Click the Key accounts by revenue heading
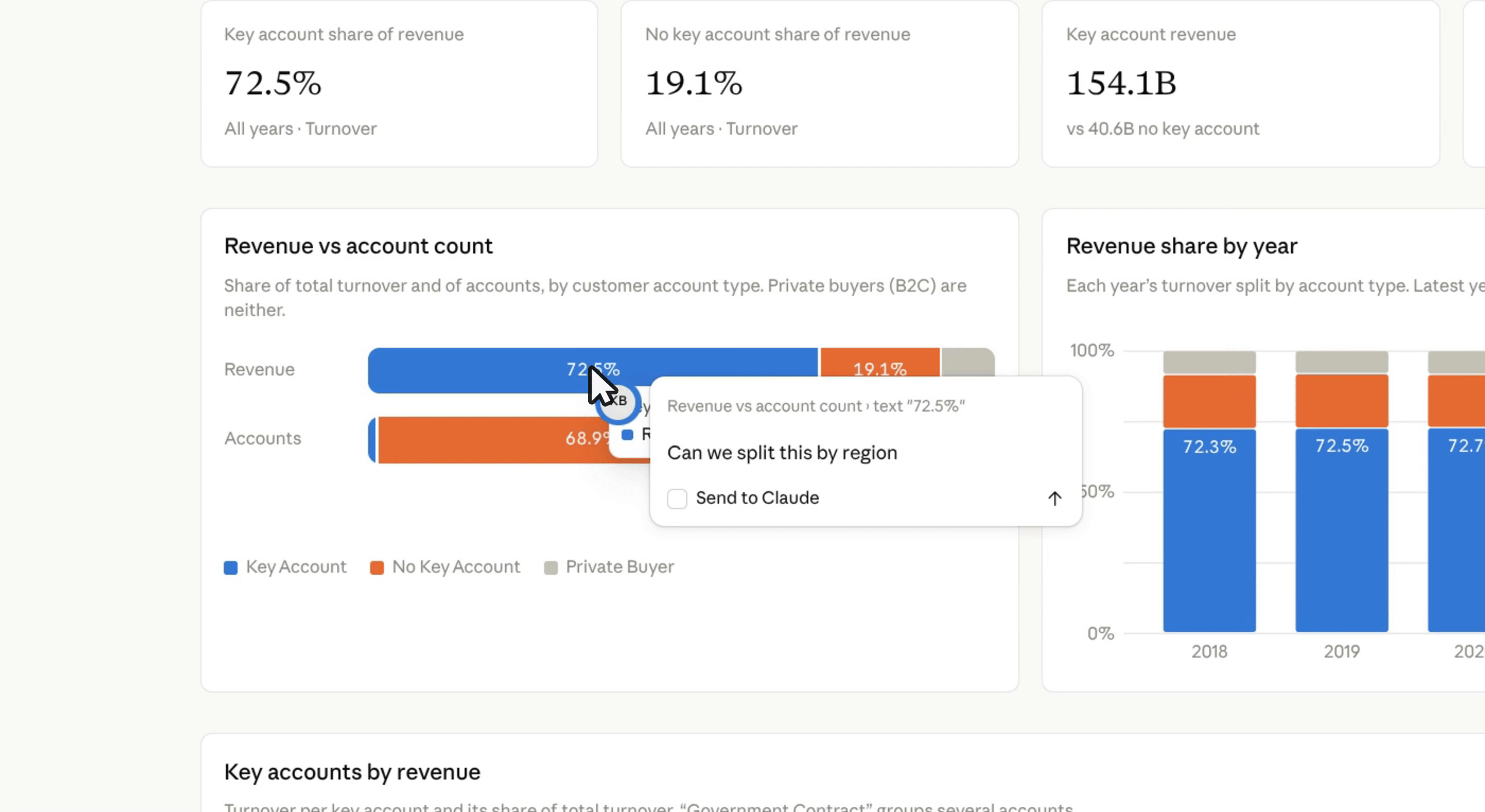 pyautogui.click(x=352, y=772)
